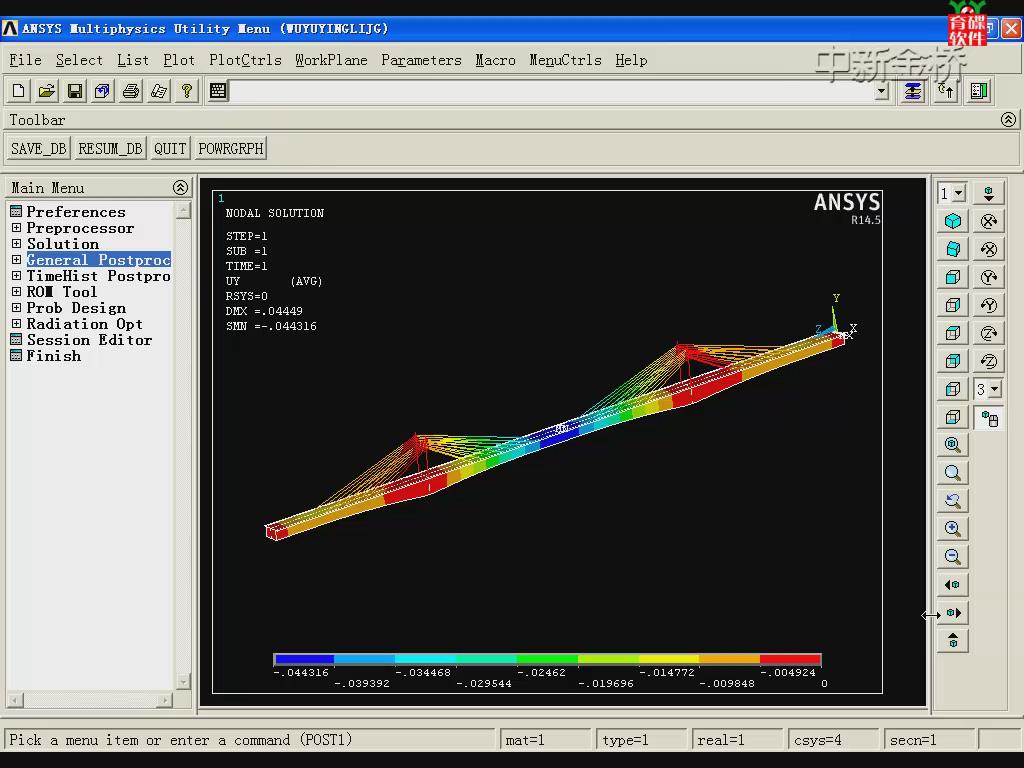
Task: Pan the model right arrow icon
Action: (x=953, y=613)
